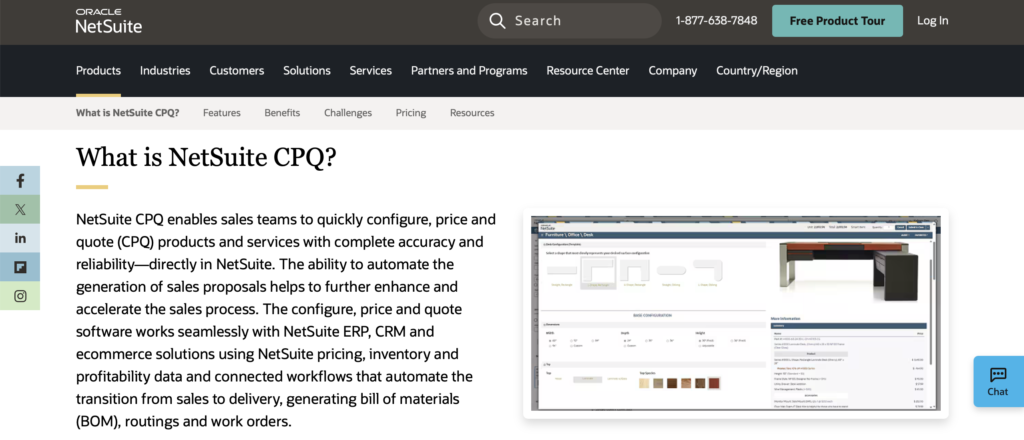1024x440 pixels.
Task: Open the Solutions menu
Action: [307, 71]
